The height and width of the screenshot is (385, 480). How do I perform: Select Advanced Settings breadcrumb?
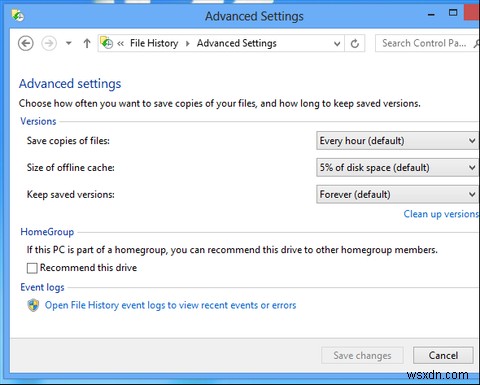pos(237,43)
